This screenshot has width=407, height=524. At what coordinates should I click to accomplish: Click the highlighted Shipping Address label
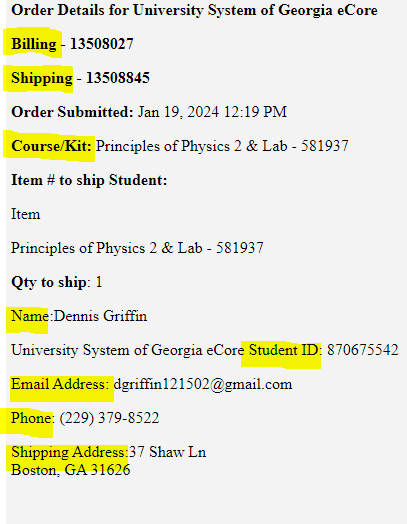coord(68,452)
